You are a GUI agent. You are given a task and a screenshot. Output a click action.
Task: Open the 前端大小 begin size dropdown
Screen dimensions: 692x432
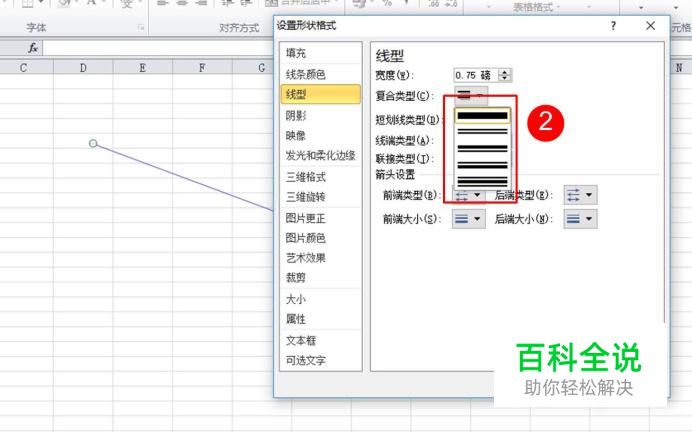[469, 218]
